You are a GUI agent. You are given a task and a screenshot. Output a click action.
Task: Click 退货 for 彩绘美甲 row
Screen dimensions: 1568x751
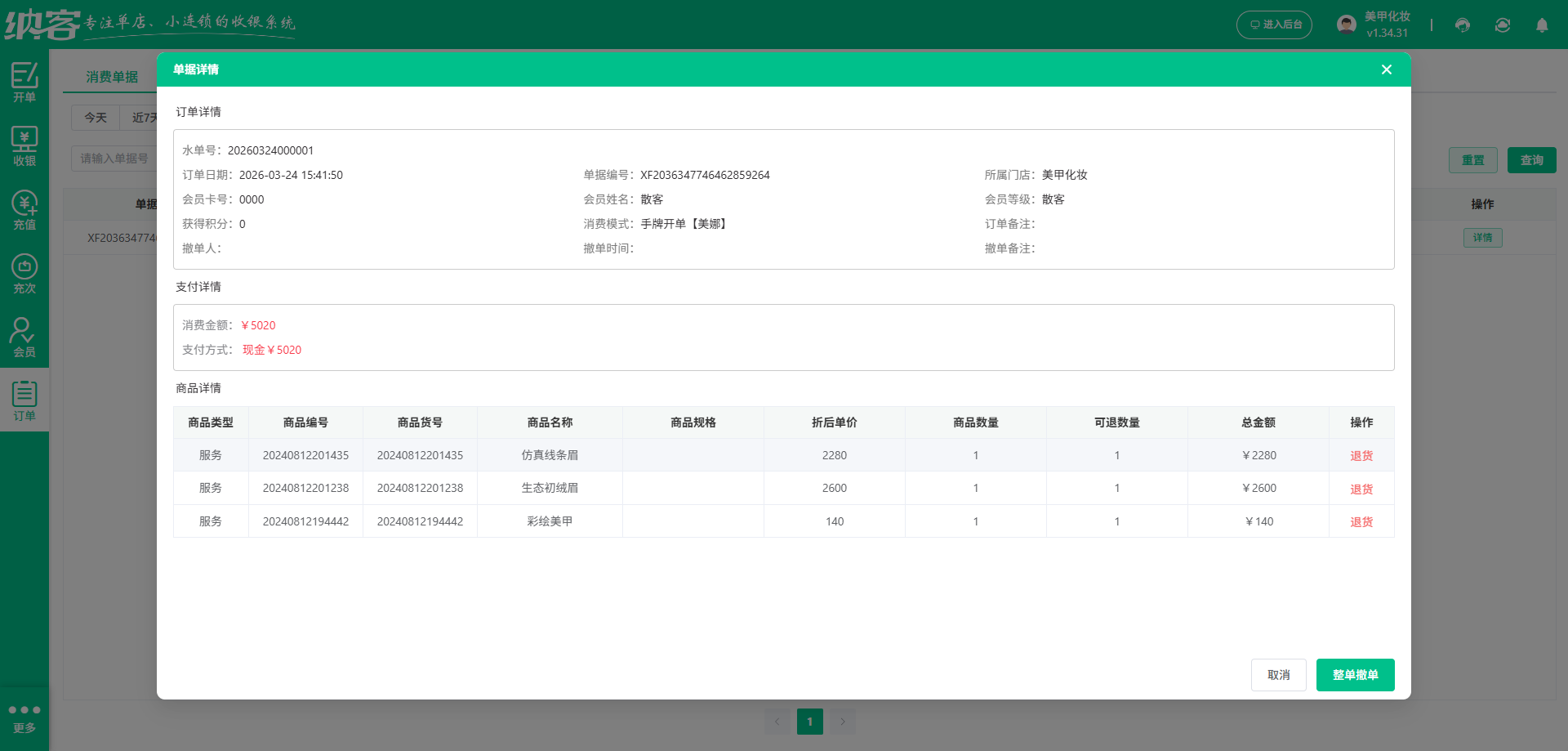point(1361,521)
